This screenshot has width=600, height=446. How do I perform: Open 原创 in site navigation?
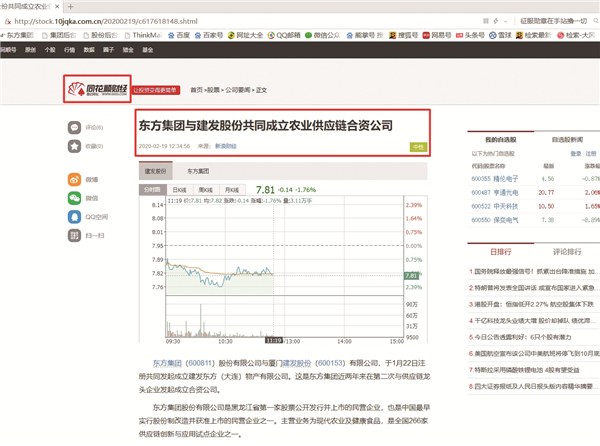coord(30,50)
